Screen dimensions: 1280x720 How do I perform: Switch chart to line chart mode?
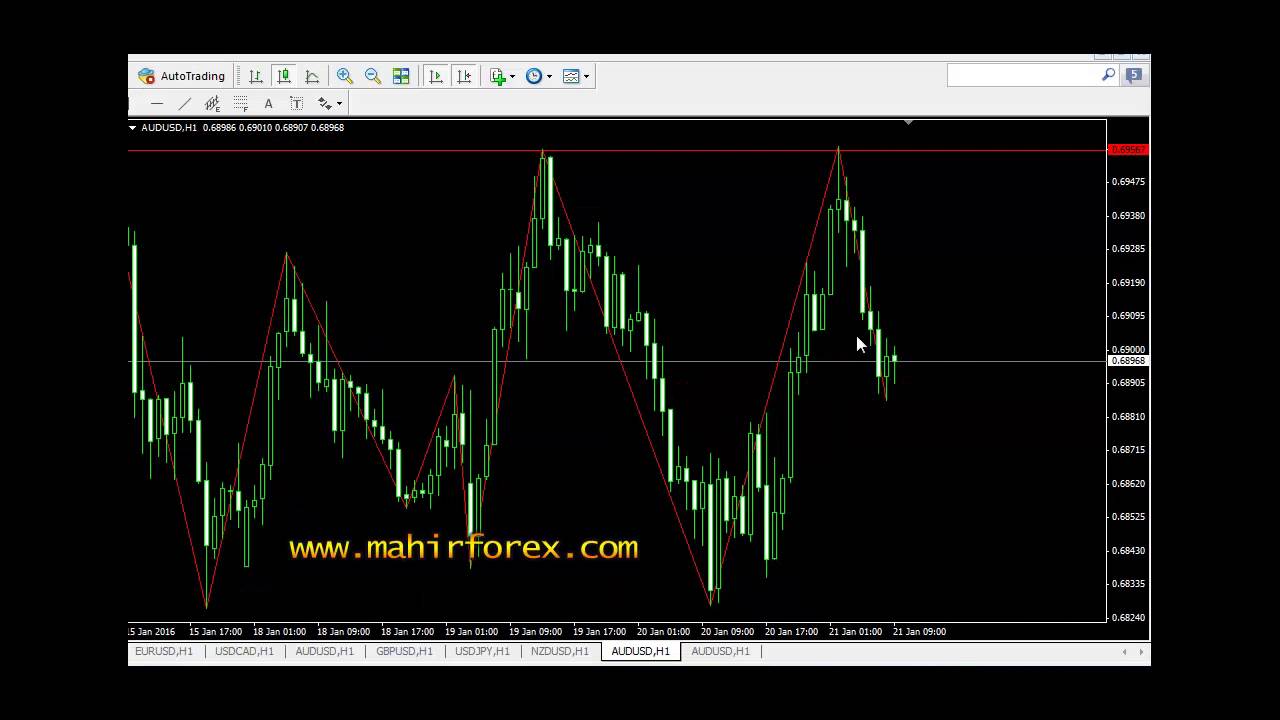click(x=312, y=76)
